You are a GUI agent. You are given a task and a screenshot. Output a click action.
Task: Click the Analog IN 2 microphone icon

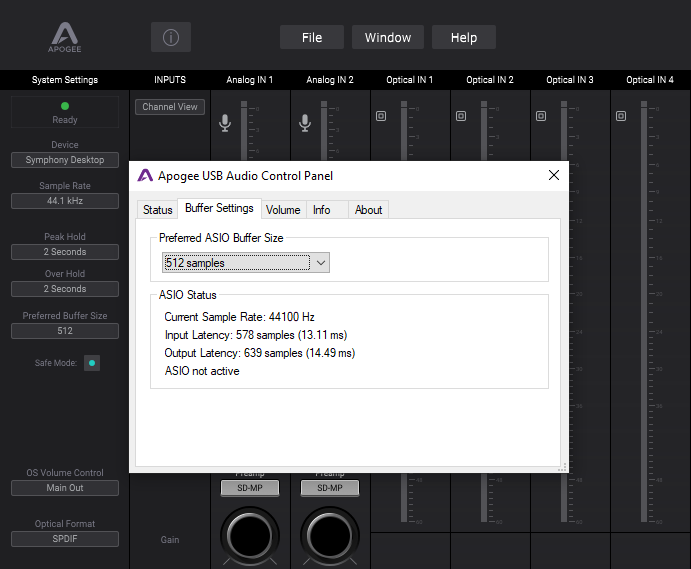(x=305, y=123)
